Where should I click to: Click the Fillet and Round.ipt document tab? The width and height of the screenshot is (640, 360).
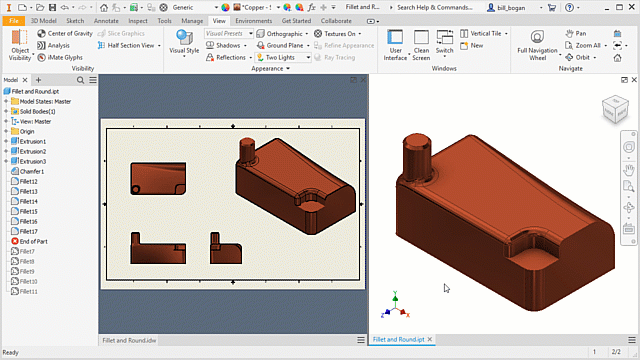(398, 340)
